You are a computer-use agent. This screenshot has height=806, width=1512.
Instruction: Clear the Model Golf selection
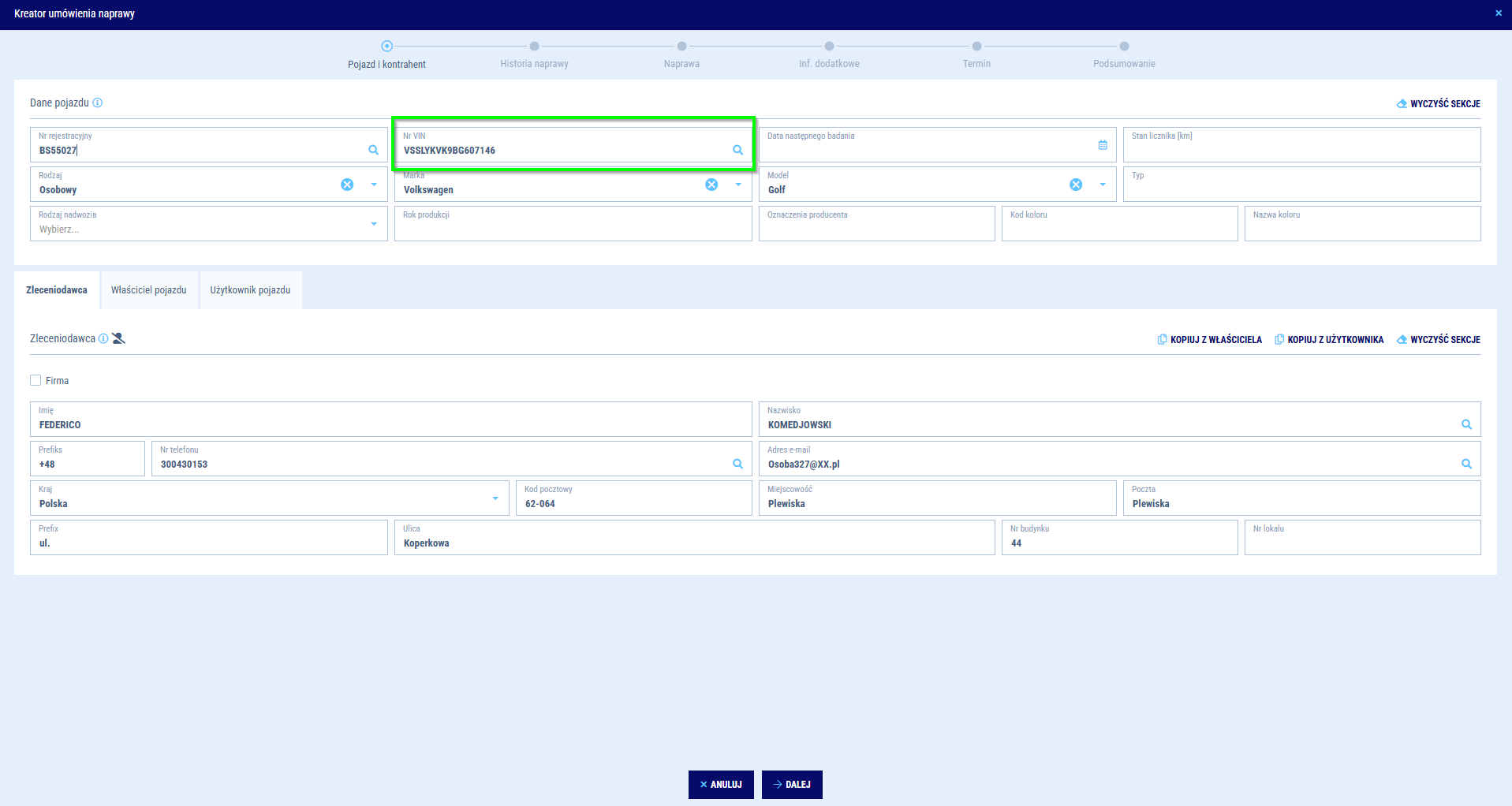[1076, 185]
